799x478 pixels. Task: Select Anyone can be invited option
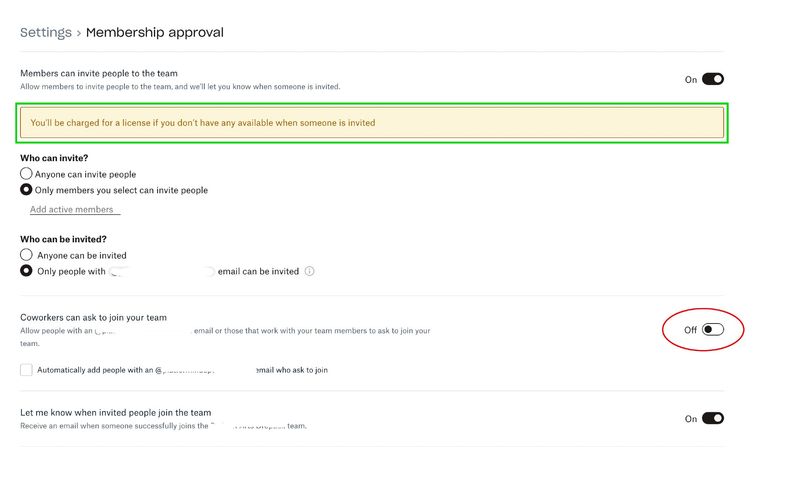(x=27, y=255)
